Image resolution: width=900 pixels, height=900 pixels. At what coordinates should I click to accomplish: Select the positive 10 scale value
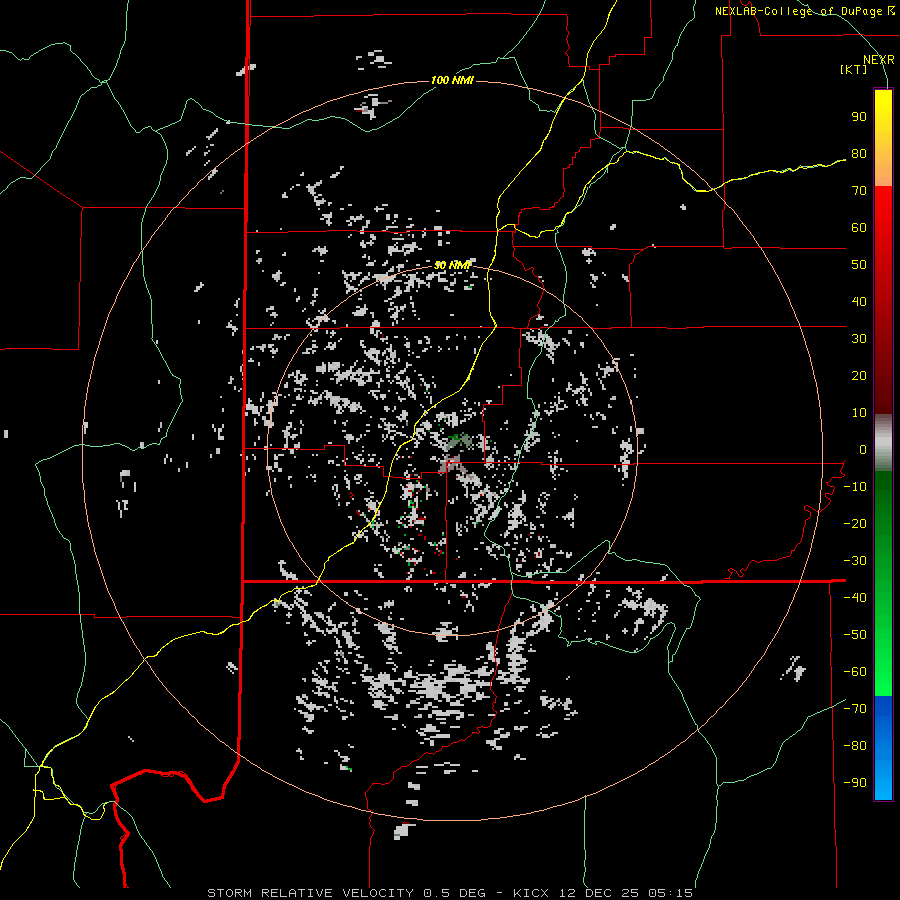tap(859, 413)
